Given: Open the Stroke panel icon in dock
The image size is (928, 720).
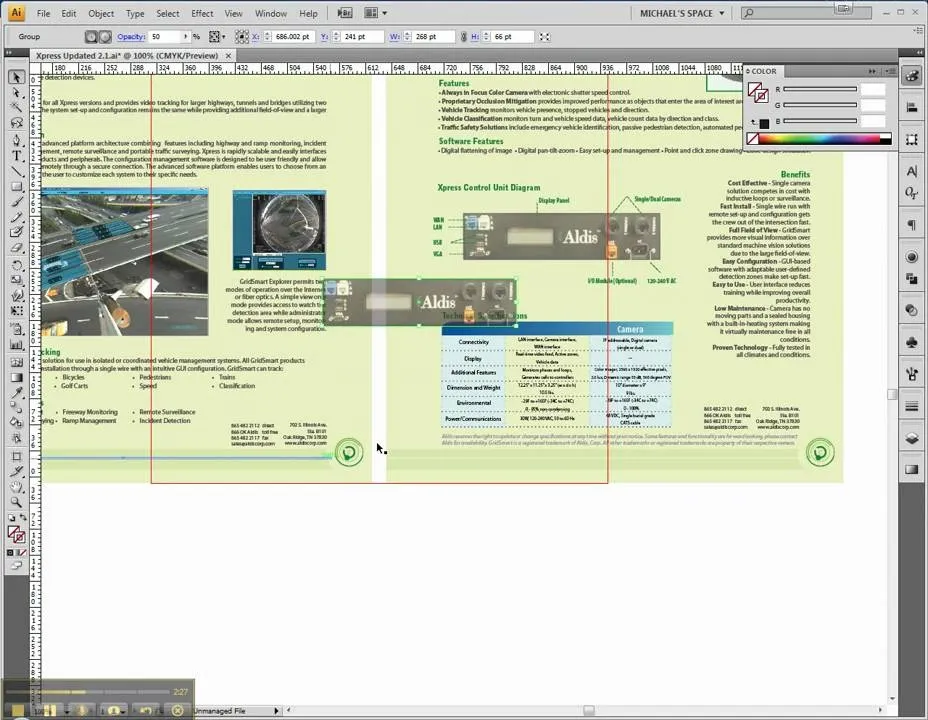Looking at the screenshot, I should pyautogui.click(x=912, y=406).
